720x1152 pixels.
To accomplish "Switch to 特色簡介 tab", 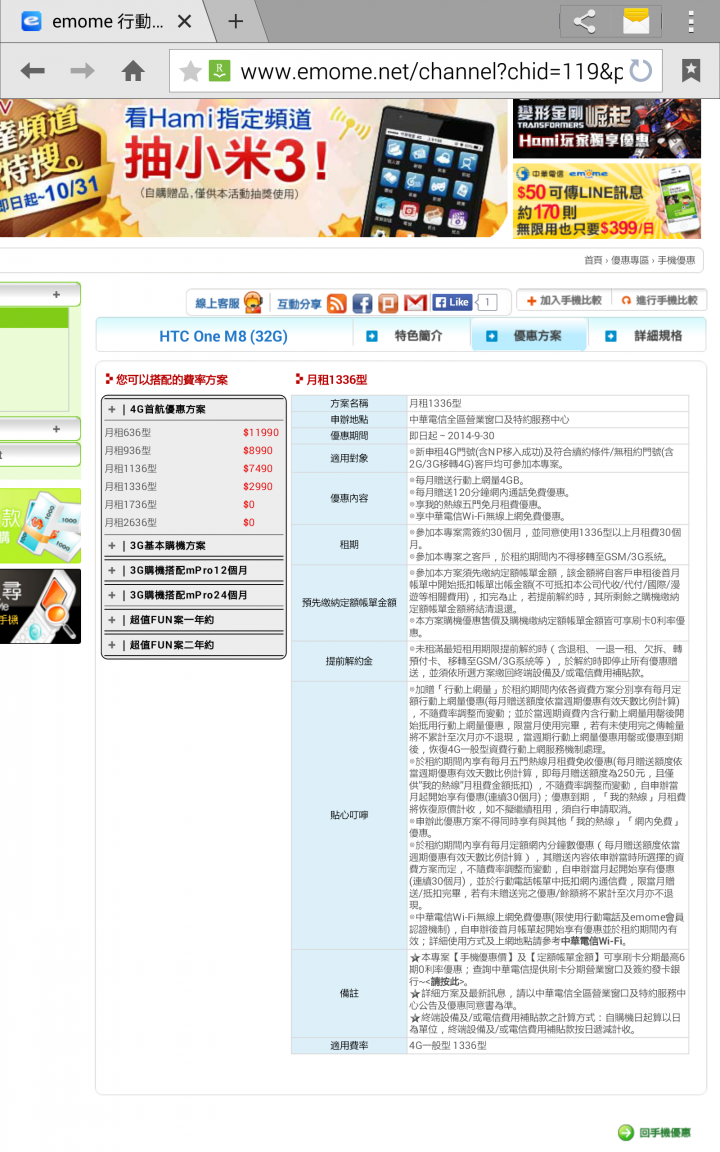I will pyautogui.click(x=411, y=336).
